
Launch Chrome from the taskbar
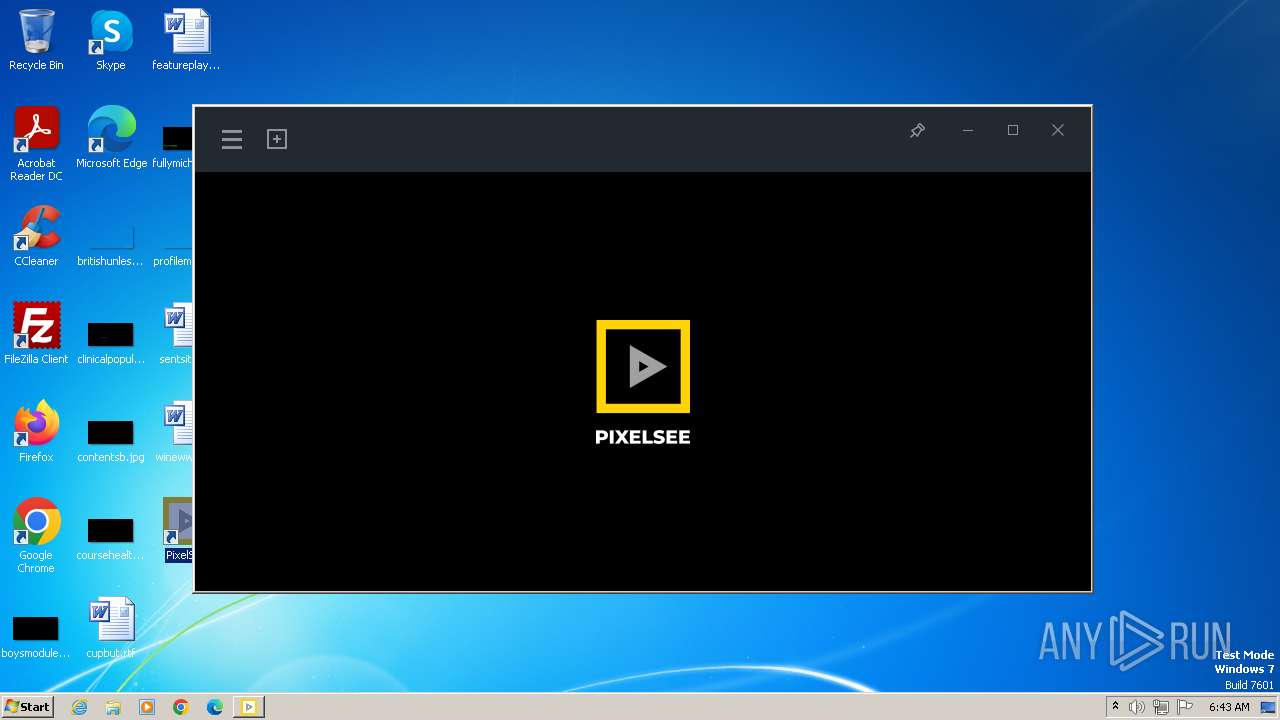(181, 707)
